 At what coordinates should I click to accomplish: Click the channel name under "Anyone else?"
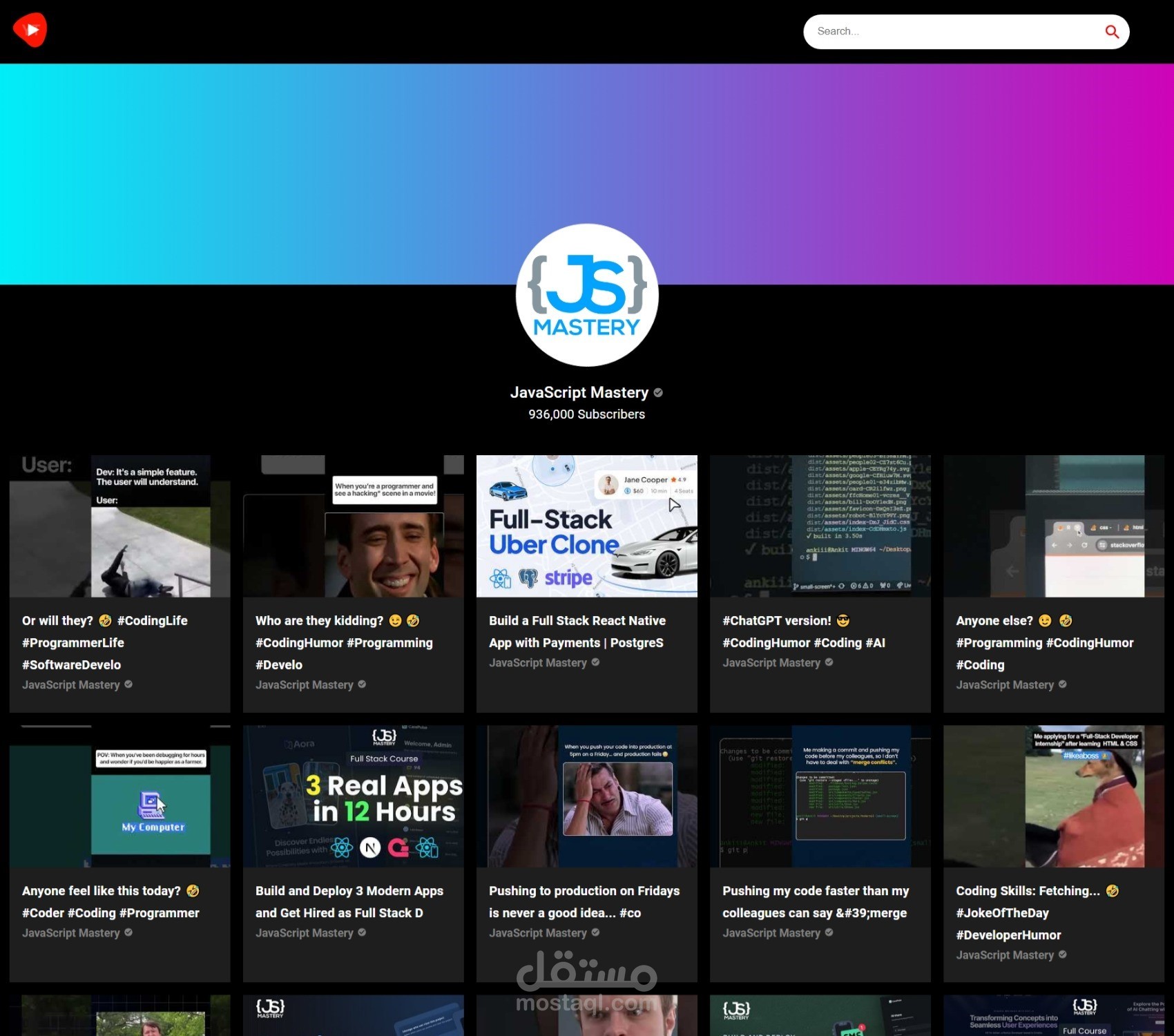point(1005,685)
